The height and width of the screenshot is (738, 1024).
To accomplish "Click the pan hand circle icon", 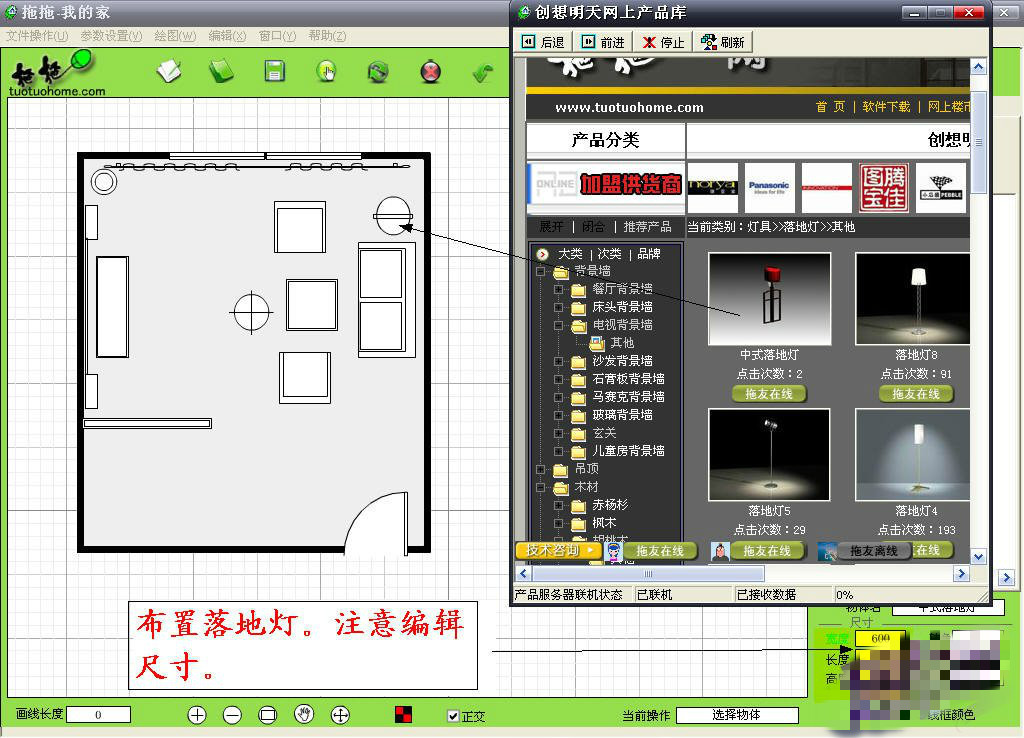I will (304, 714).
